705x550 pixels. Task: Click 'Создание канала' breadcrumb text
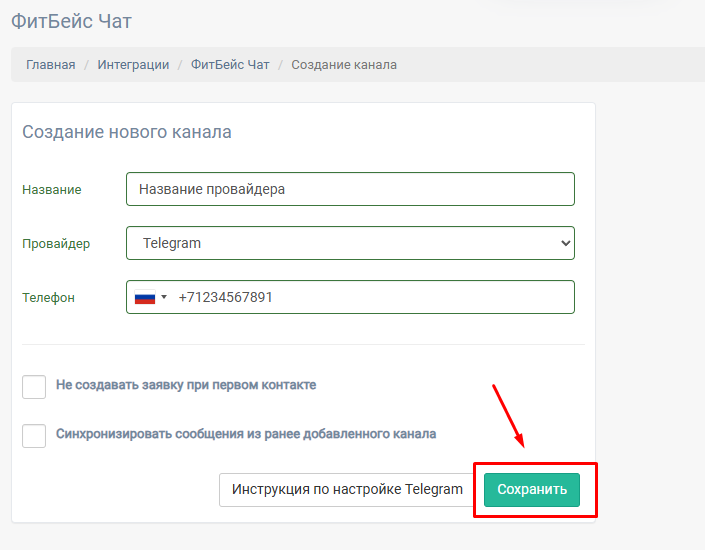click(344, 65)
